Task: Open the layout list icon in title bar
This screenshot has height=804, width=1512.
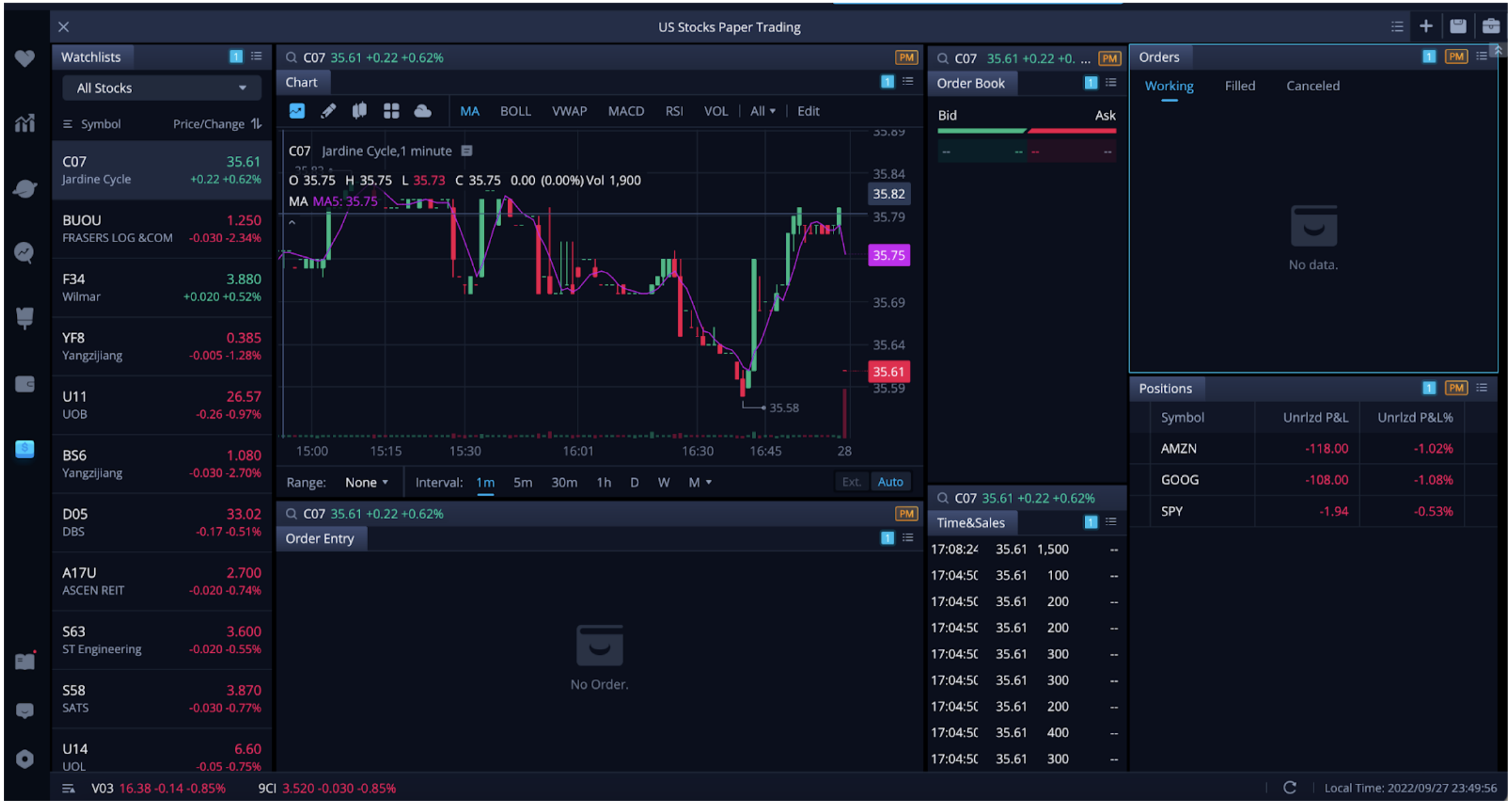Action: [x=1397, y=26]
